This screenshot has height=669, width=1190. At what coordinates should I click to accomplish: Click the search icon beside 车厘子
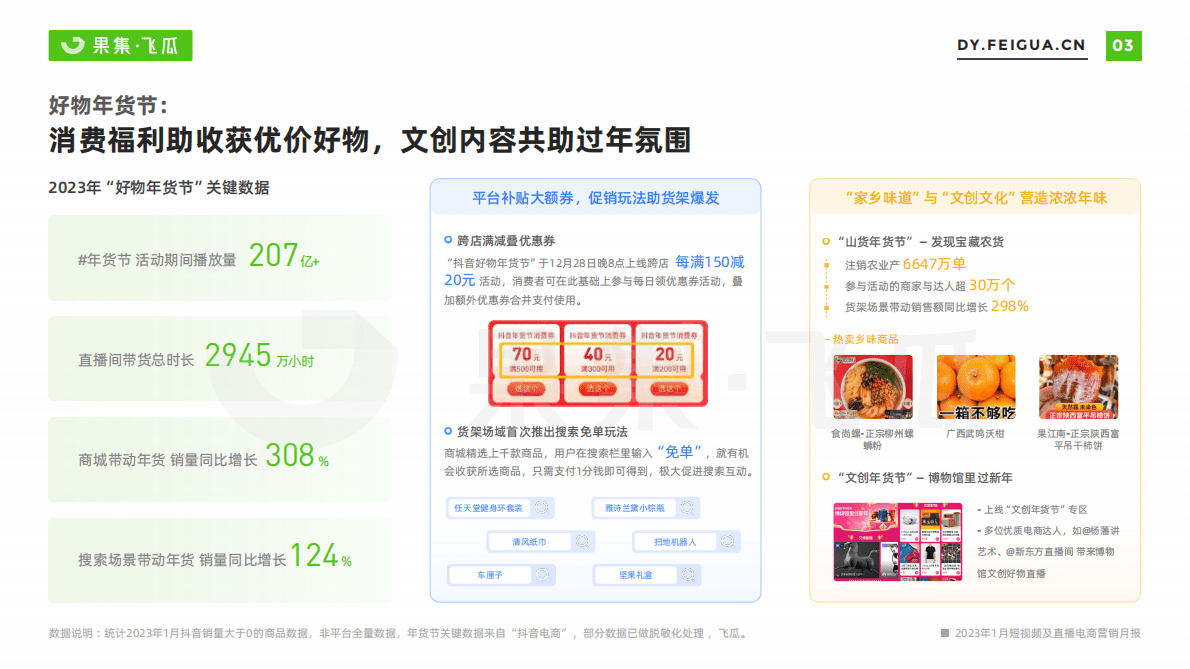[541, 575]
